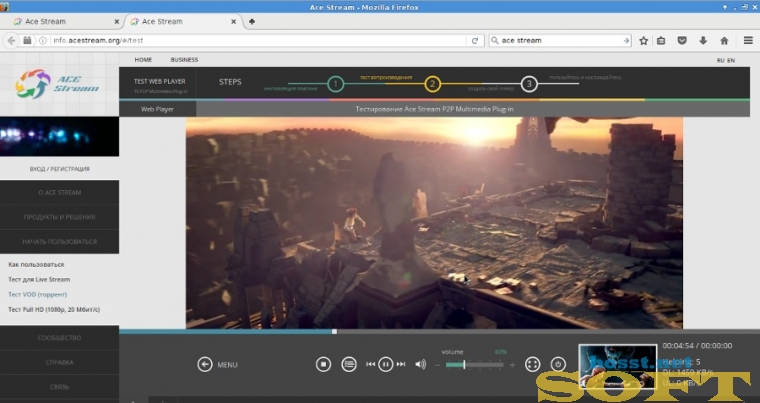Click the TEST WEB PLAYER heading

click(160, 81)
